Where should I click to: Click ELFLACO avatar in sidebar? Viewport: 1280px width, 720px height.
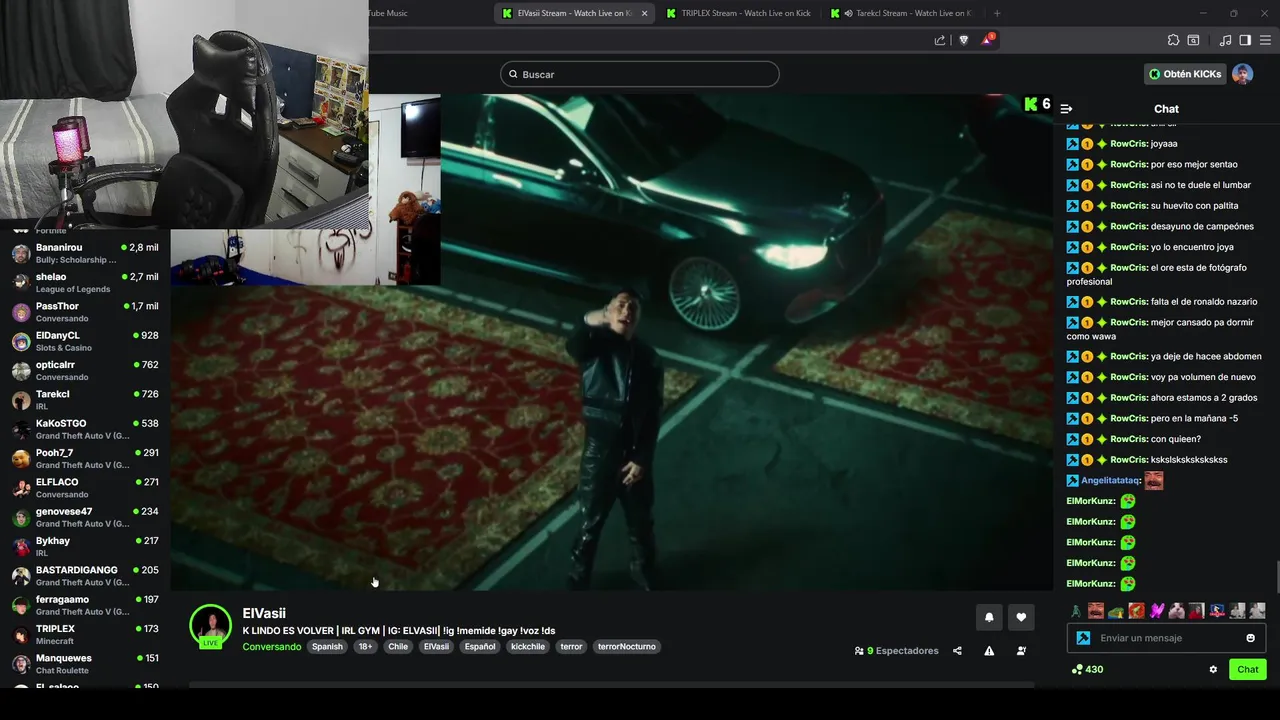[21, 488]
